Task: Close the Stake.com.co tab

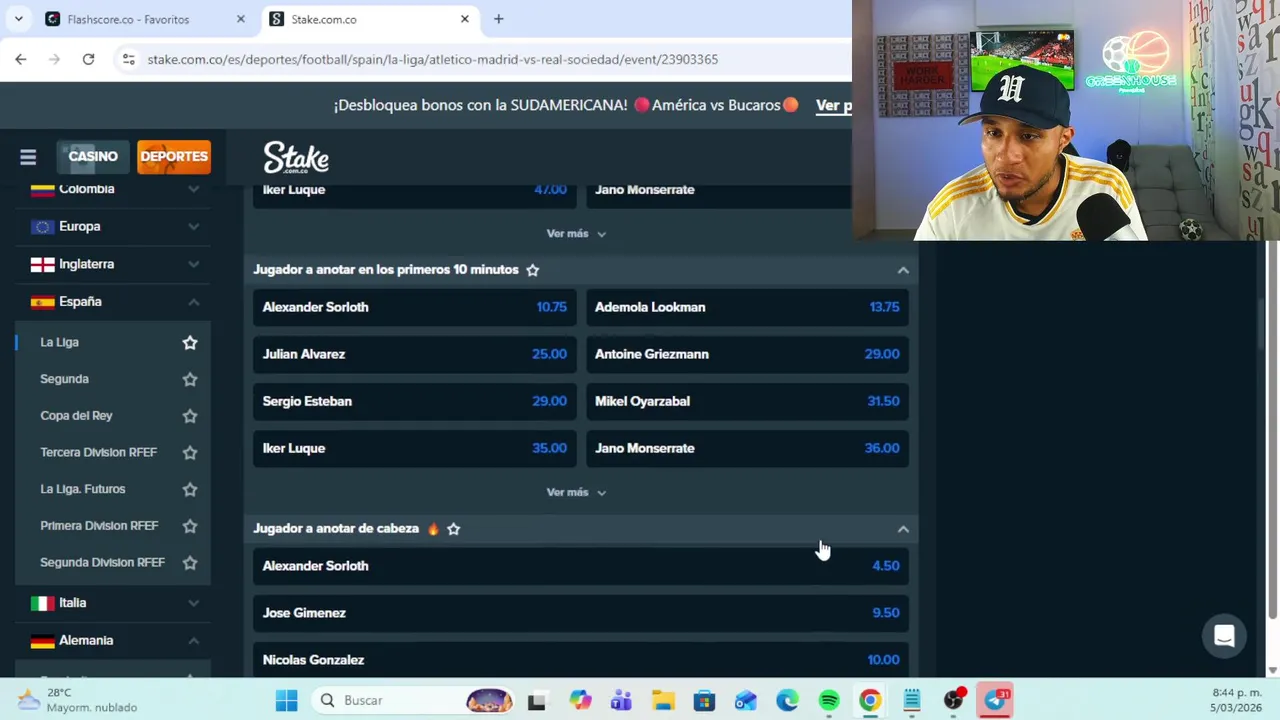Action: pos(464,19)
